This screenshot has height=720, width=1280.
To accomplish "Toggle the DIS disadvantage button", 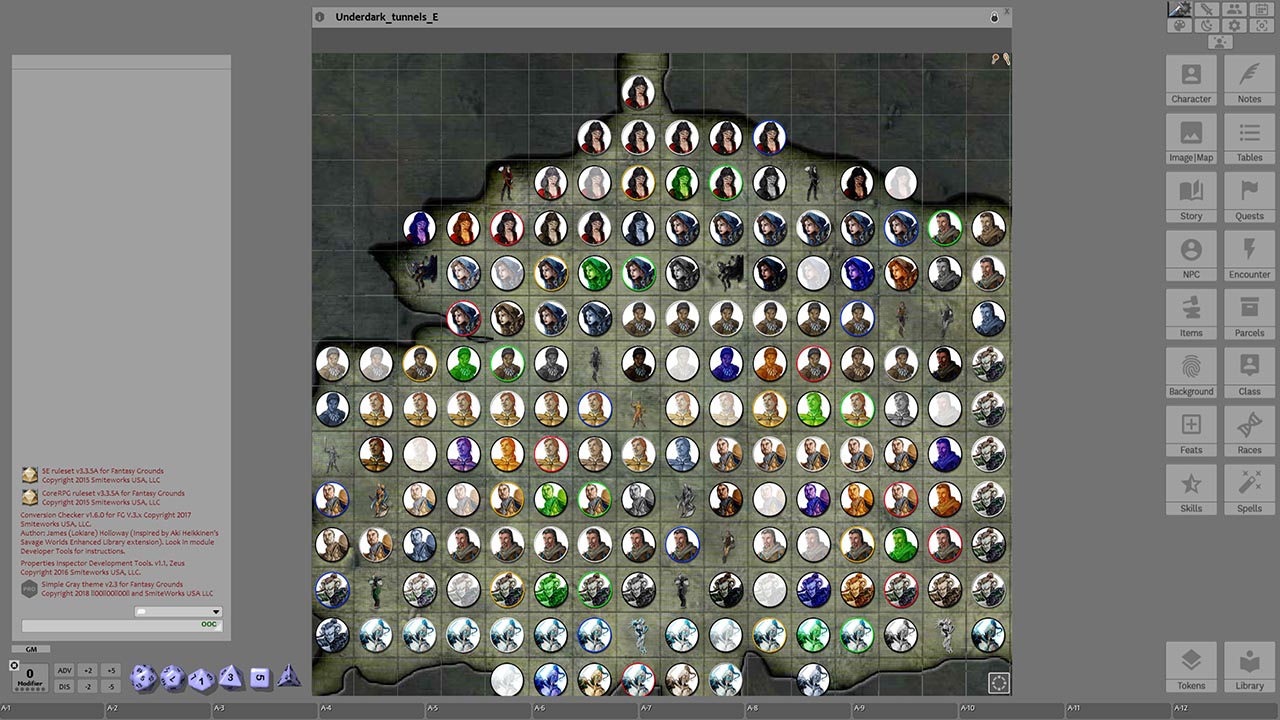I will [x=64, y=686].
